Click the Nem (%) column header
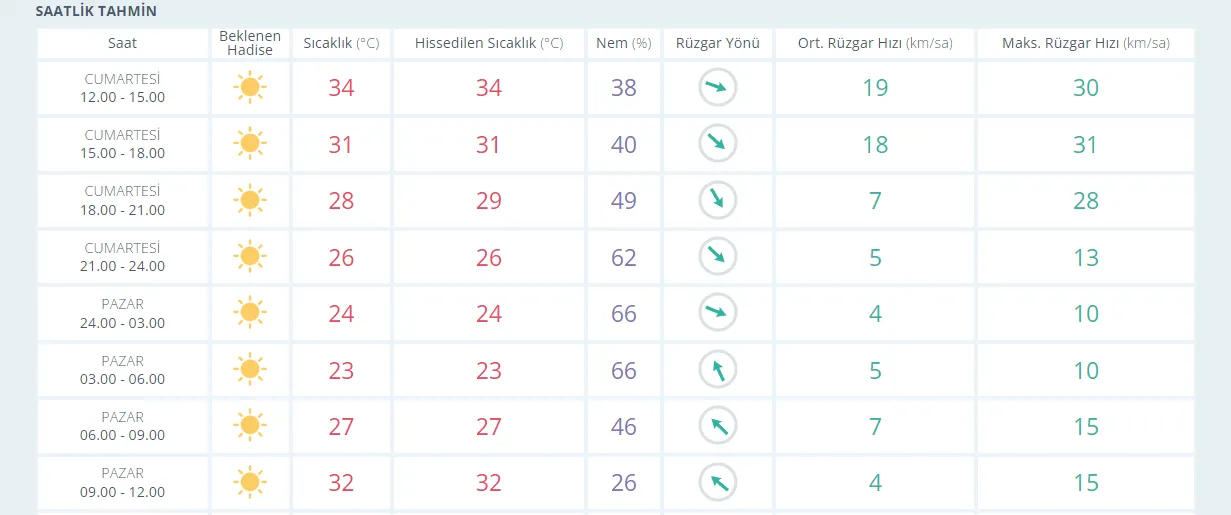Screen dimensions: 1231x515 (623, 43)
